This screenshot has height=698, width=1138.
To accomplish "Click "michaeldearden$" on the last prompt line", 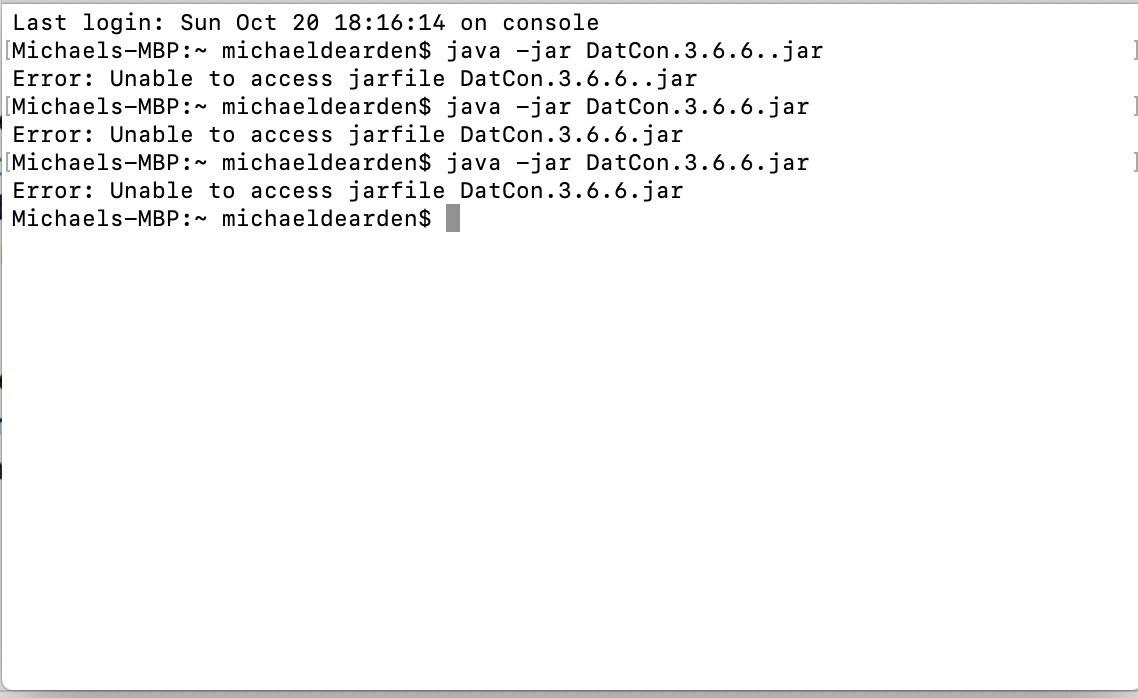I will click(x=327, y=218).
